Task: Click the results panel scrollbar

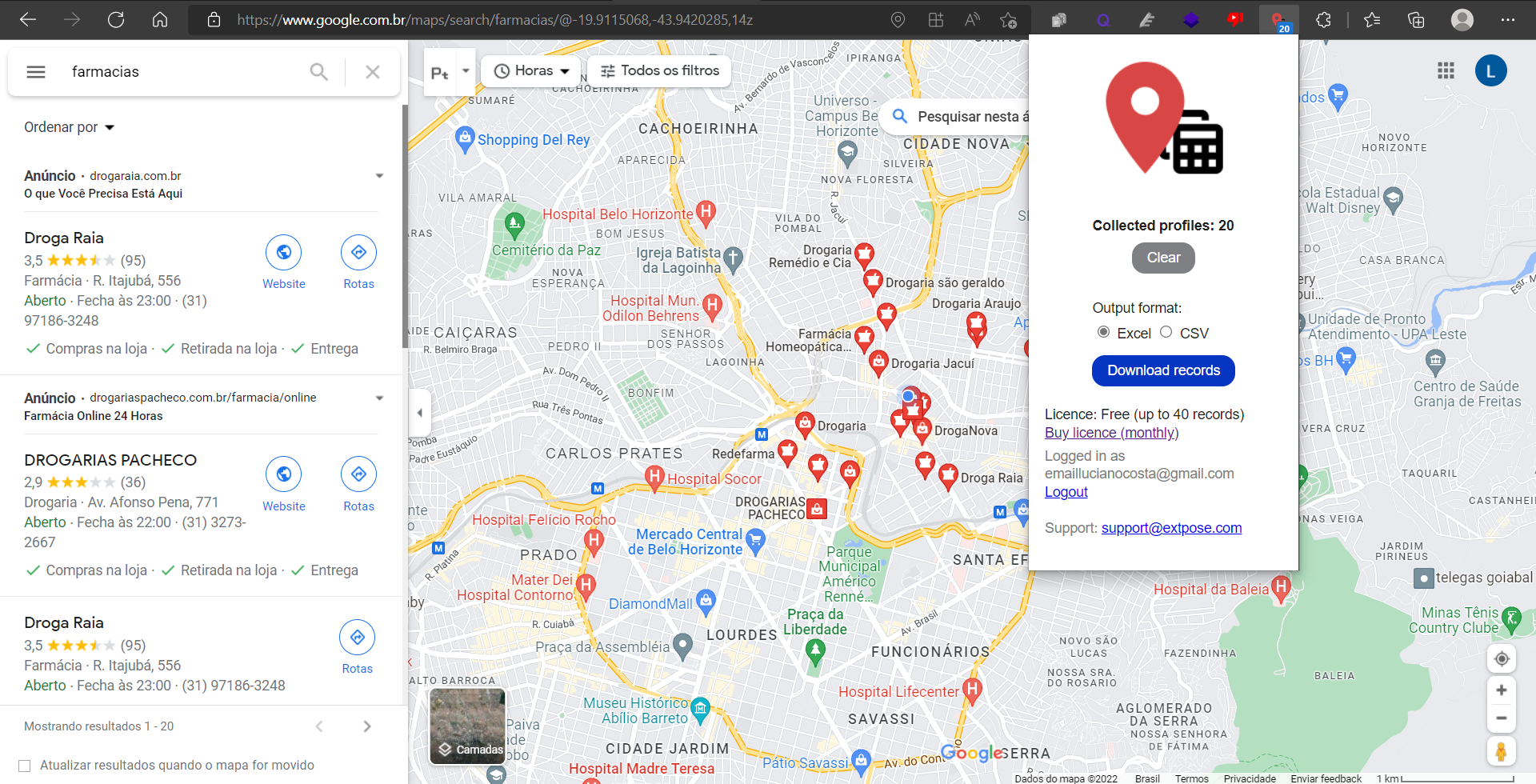Action: (405, 226)
